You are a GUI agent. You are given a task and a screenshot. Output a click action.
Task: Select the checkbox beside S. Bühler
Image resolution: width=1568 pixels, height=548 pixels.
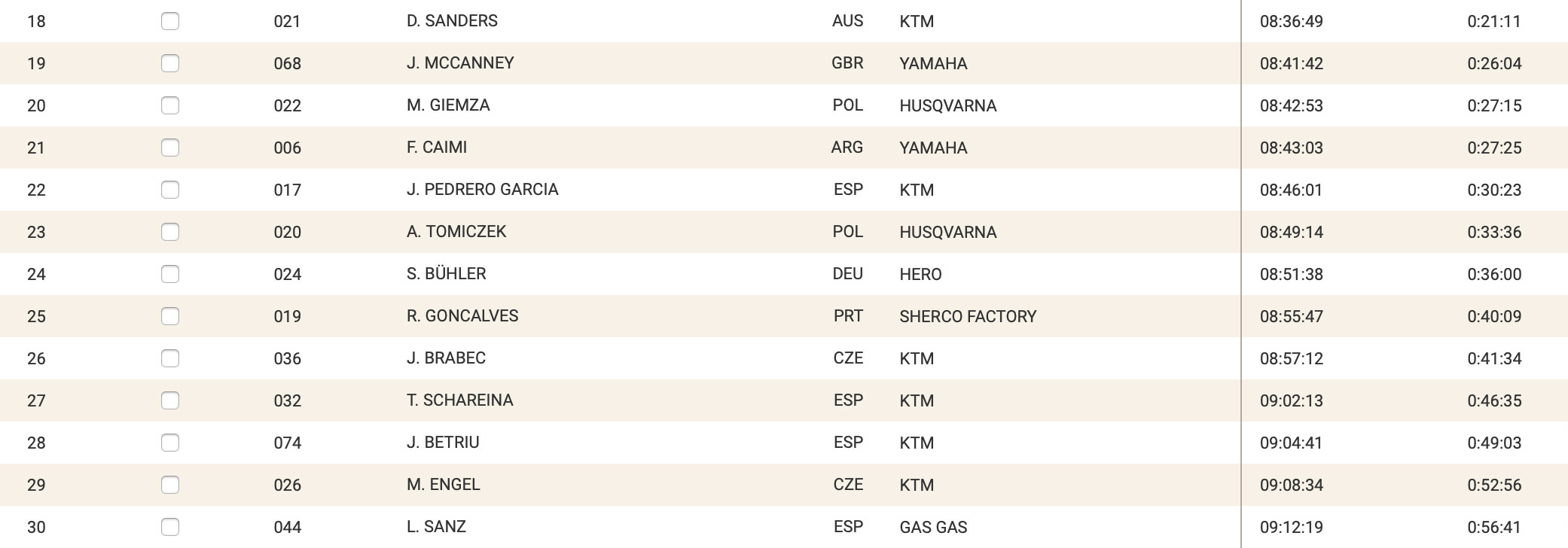pos(170,274)
